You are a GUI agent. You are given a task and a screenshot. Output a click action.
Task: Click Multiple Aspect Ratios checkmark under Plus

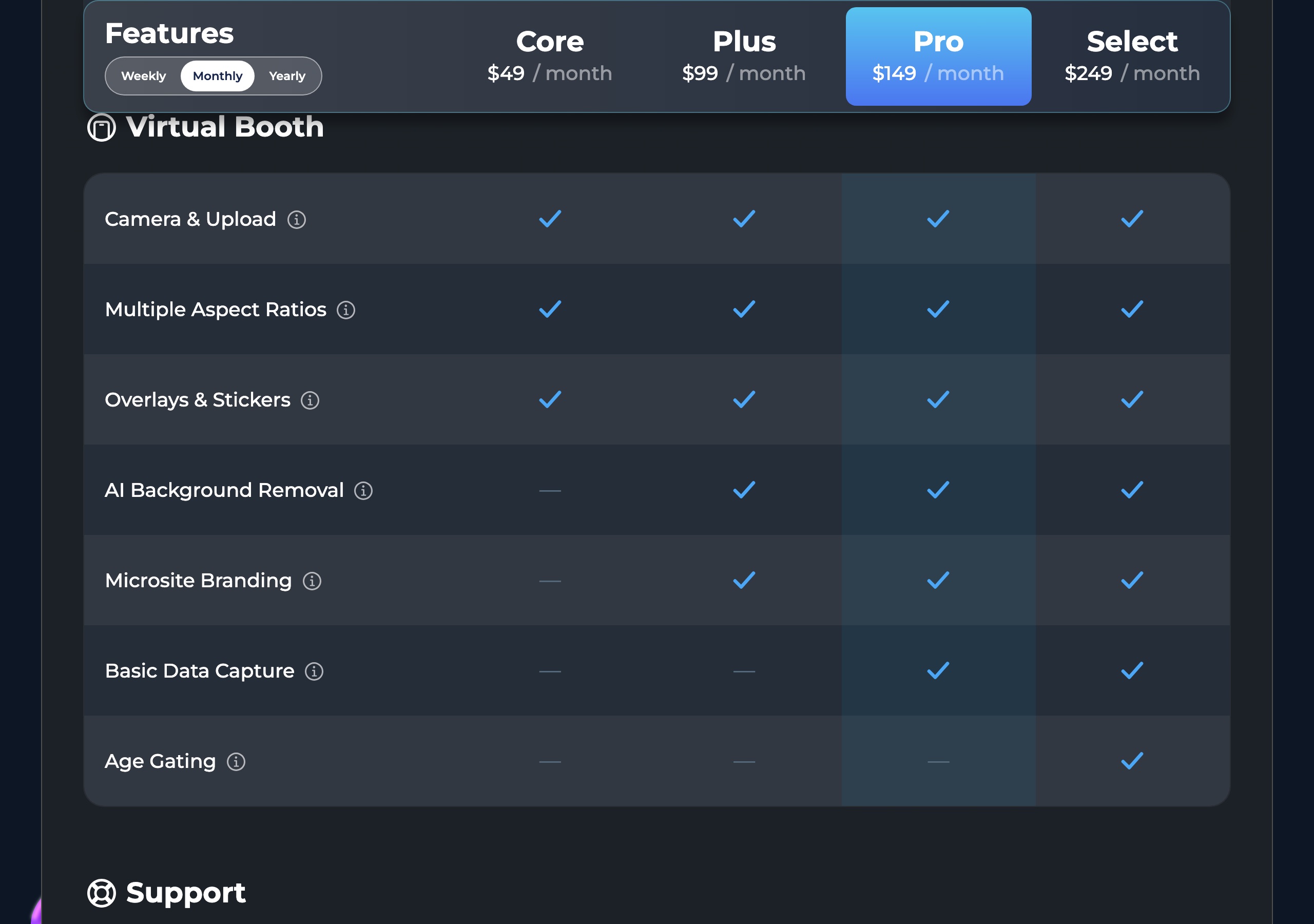744,309
